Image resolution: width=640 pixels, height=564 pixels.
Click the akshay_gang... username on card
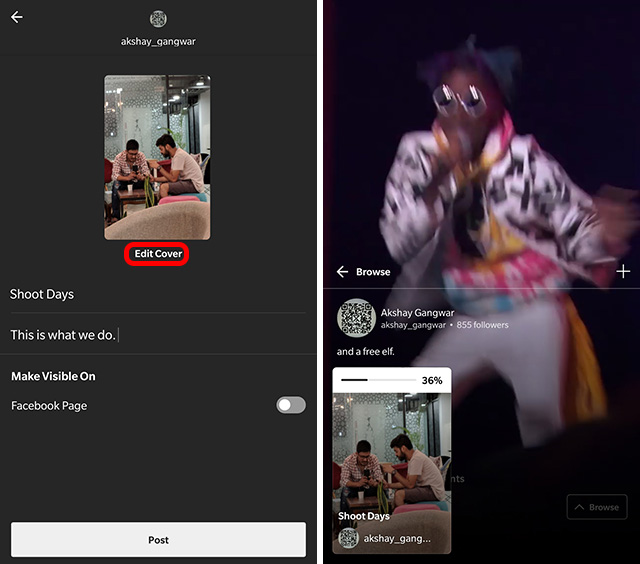398,538
